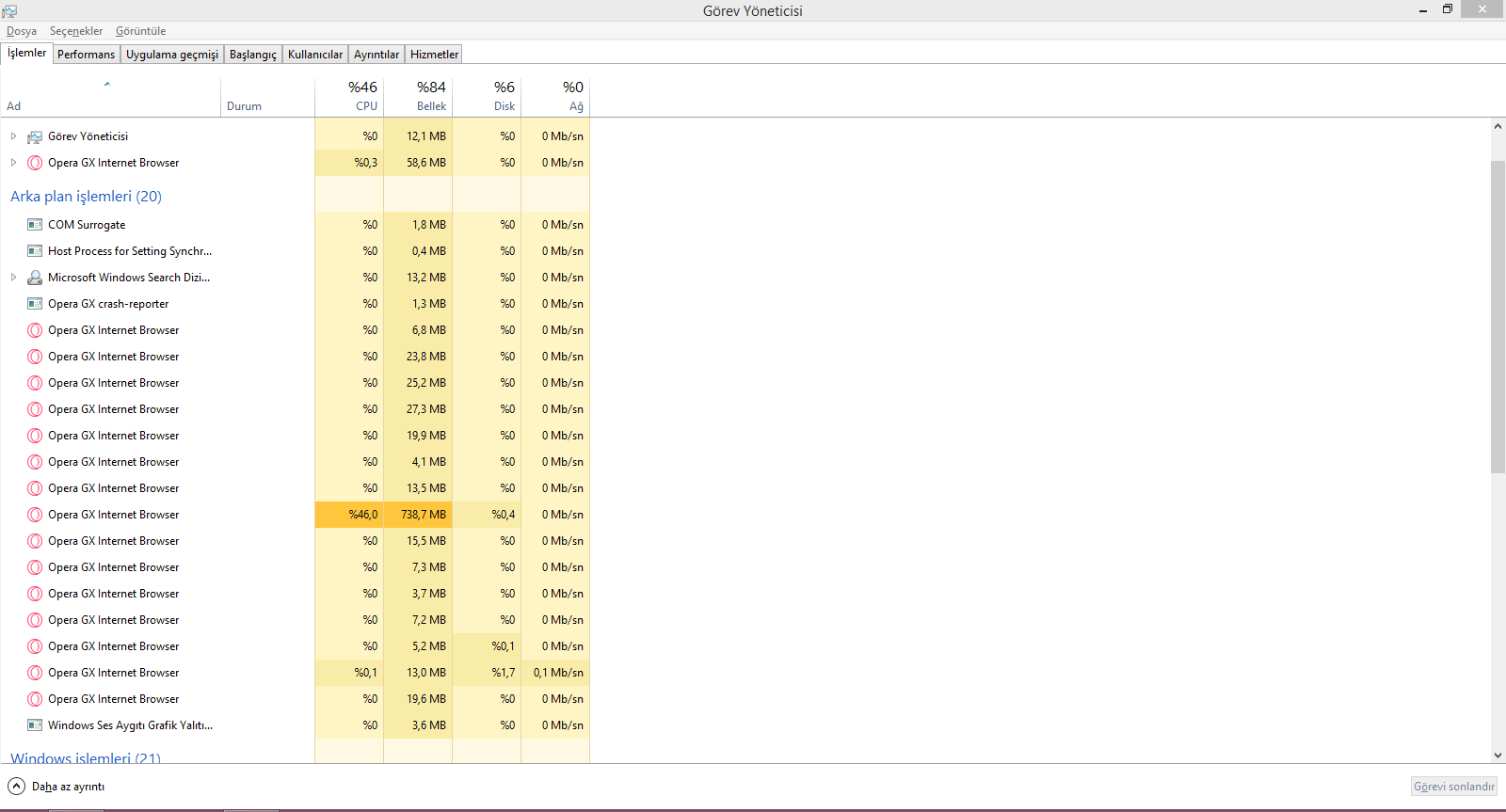Click the 13,2 MB memory cell
The height and width of the screenshot is (812, 1506).
tap(418, 278)
